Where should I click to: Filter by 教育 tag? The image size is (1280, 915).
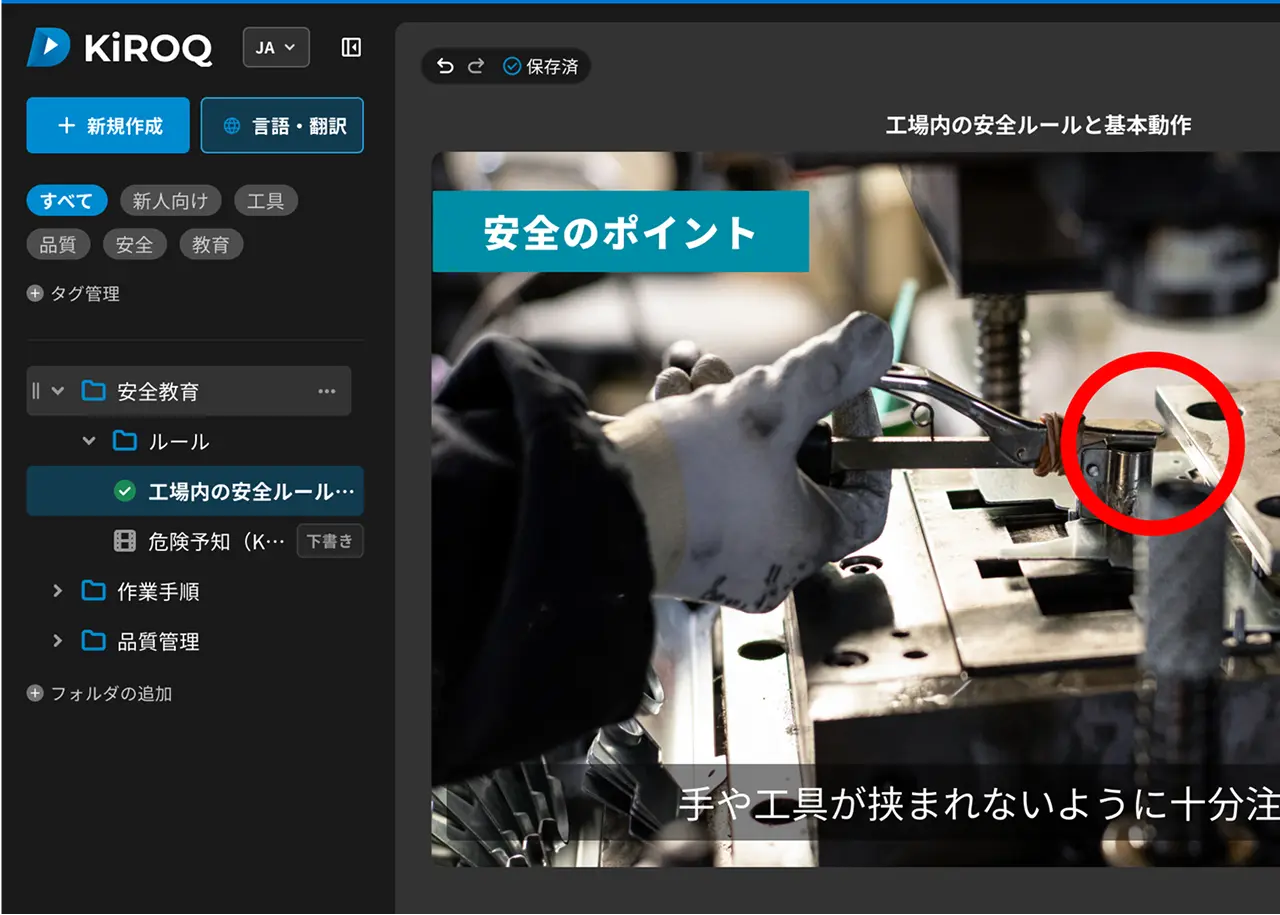(x=211, y=245)
